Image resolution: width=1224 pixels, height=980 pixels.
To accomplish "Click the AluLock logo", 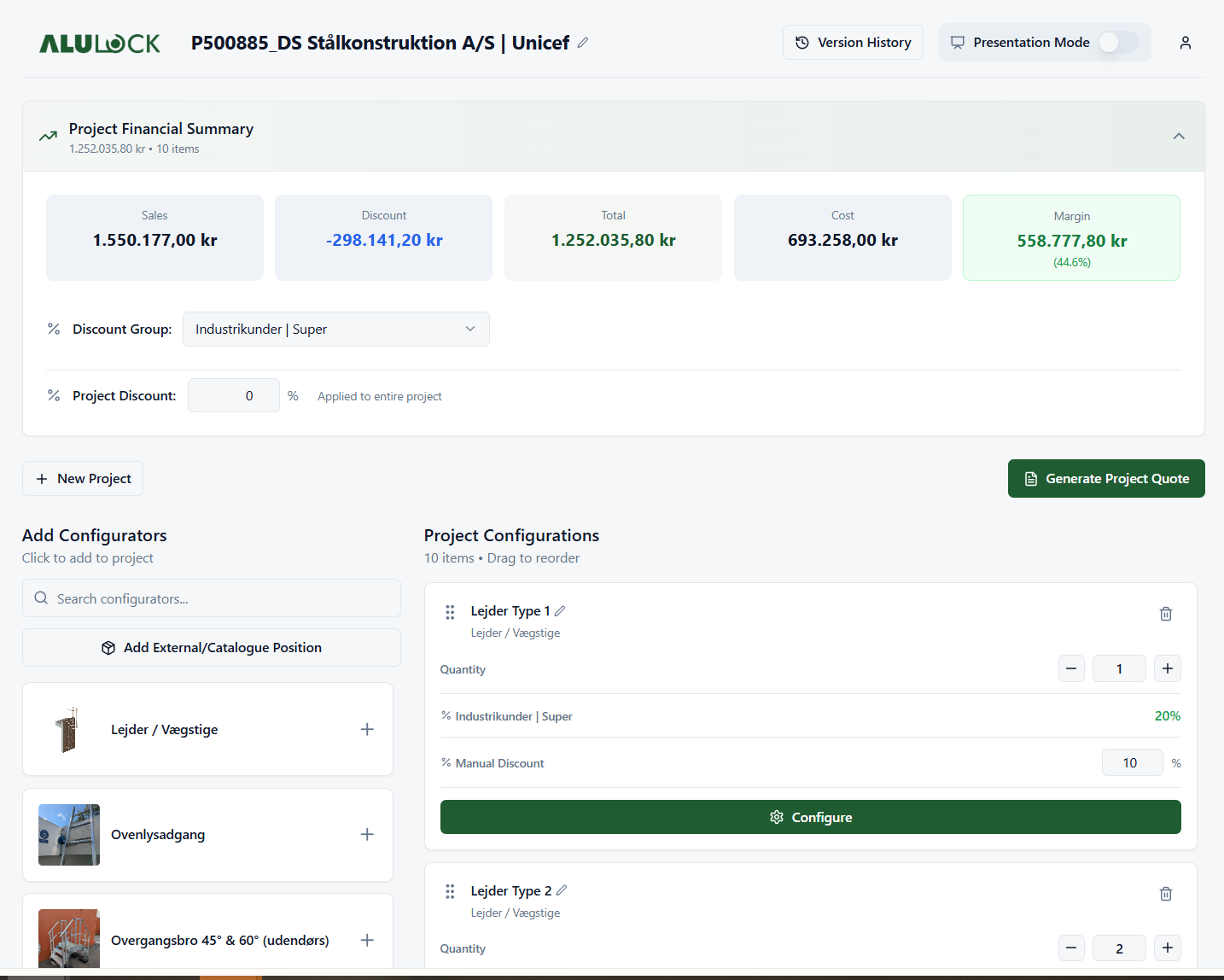I will point(100,44).
